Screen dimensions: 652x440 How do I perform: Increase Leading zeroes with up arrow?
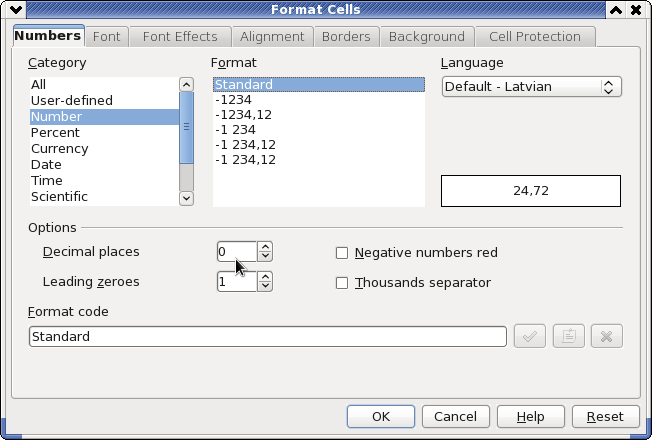coord(265,277)
